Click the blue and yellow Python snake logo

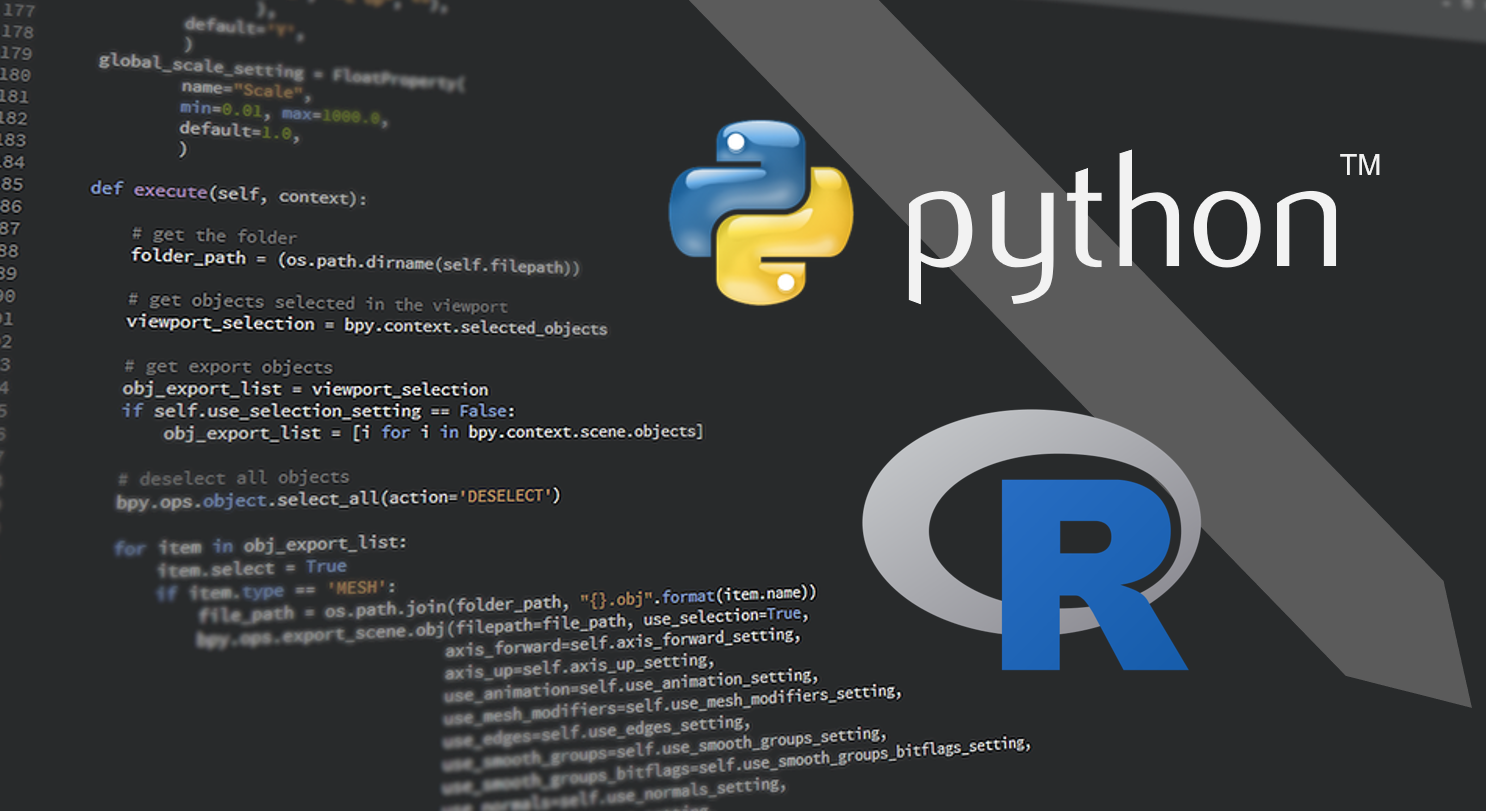tap(761, 212)
